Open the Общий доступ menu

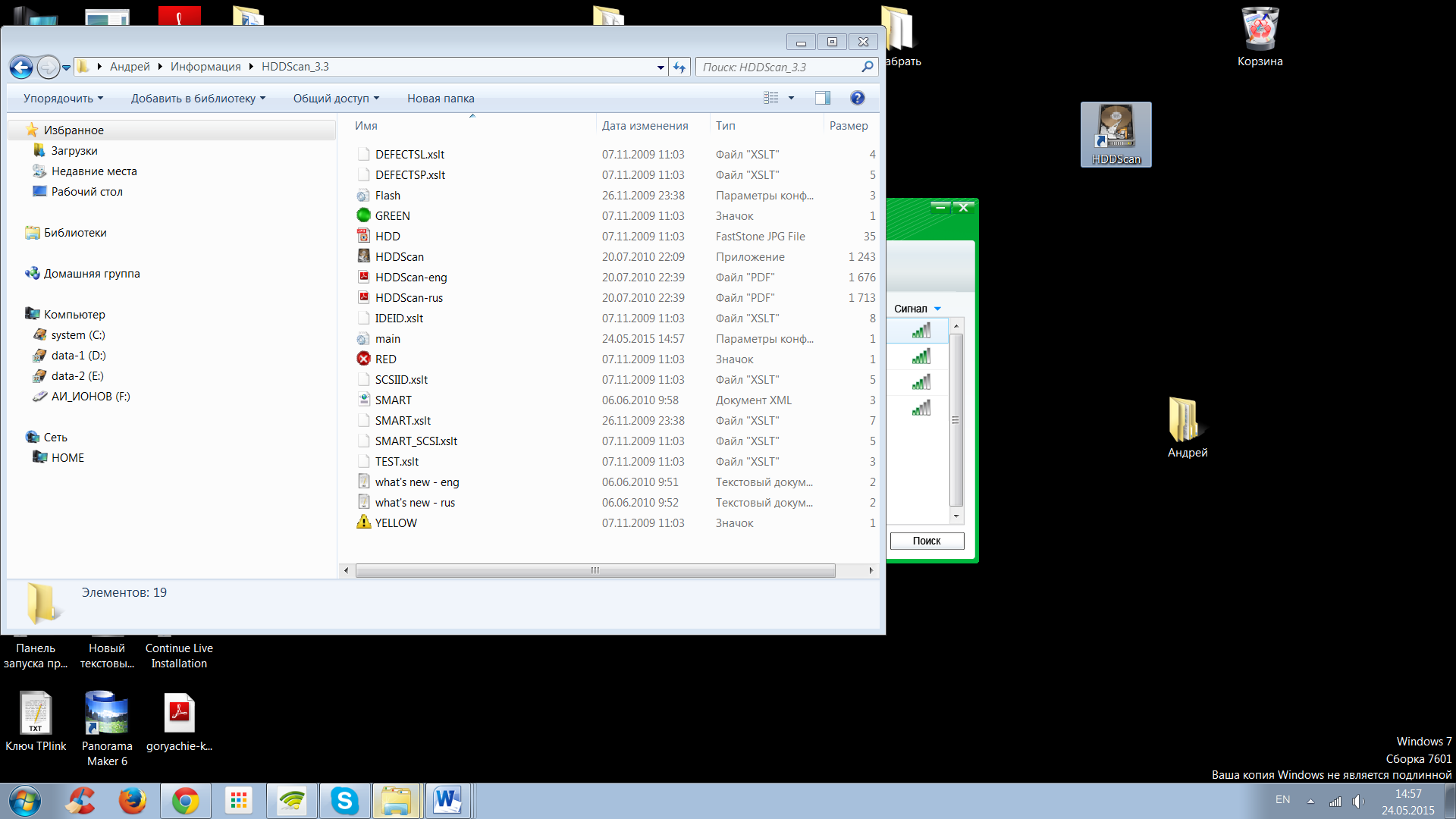[x=336, y=98]
